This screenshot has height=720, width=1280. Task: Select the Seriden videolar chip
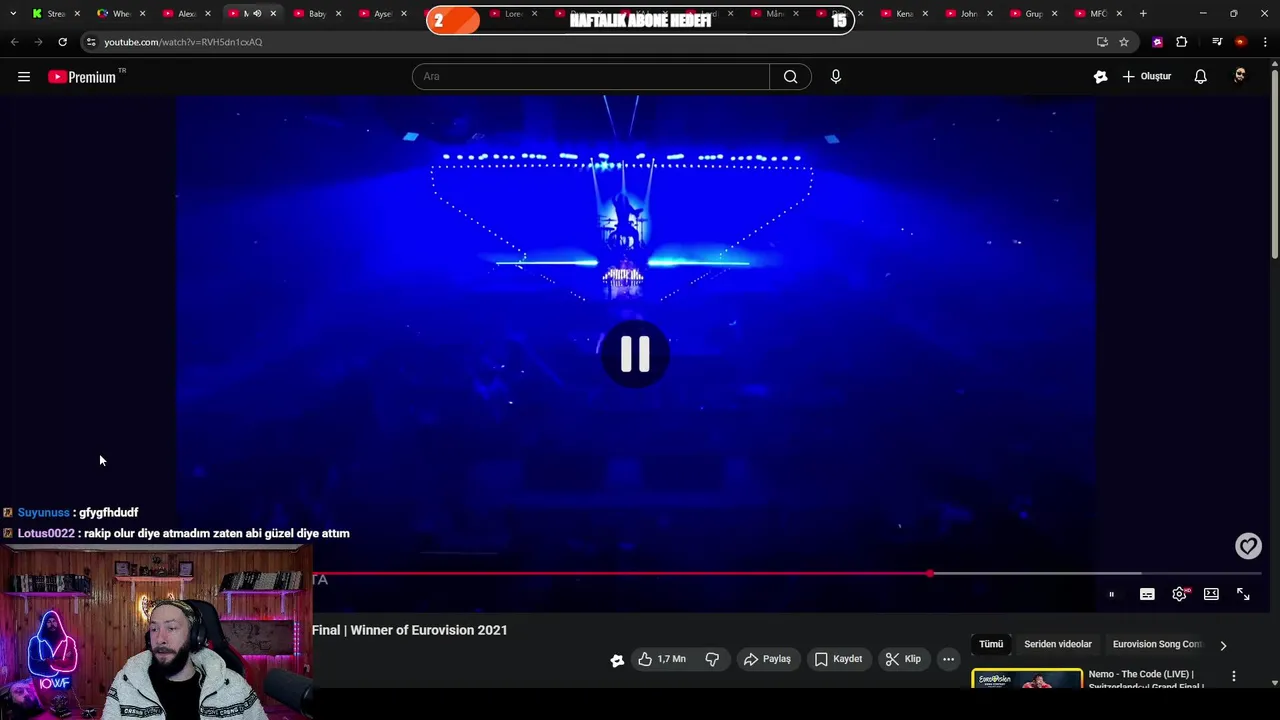[x=1058, y=644]
